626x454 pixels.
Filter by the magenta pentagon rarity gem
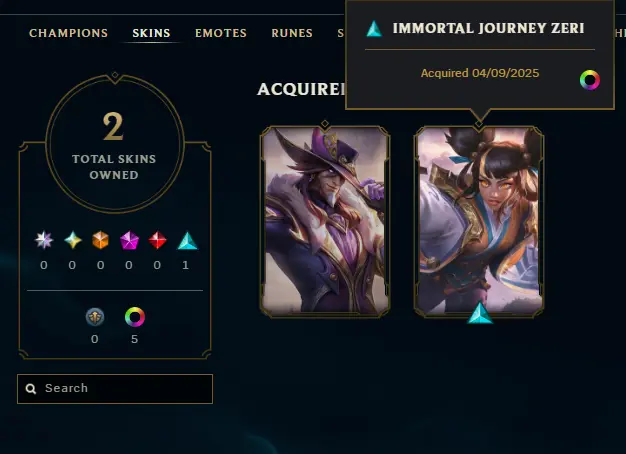[x=129, y=240]
